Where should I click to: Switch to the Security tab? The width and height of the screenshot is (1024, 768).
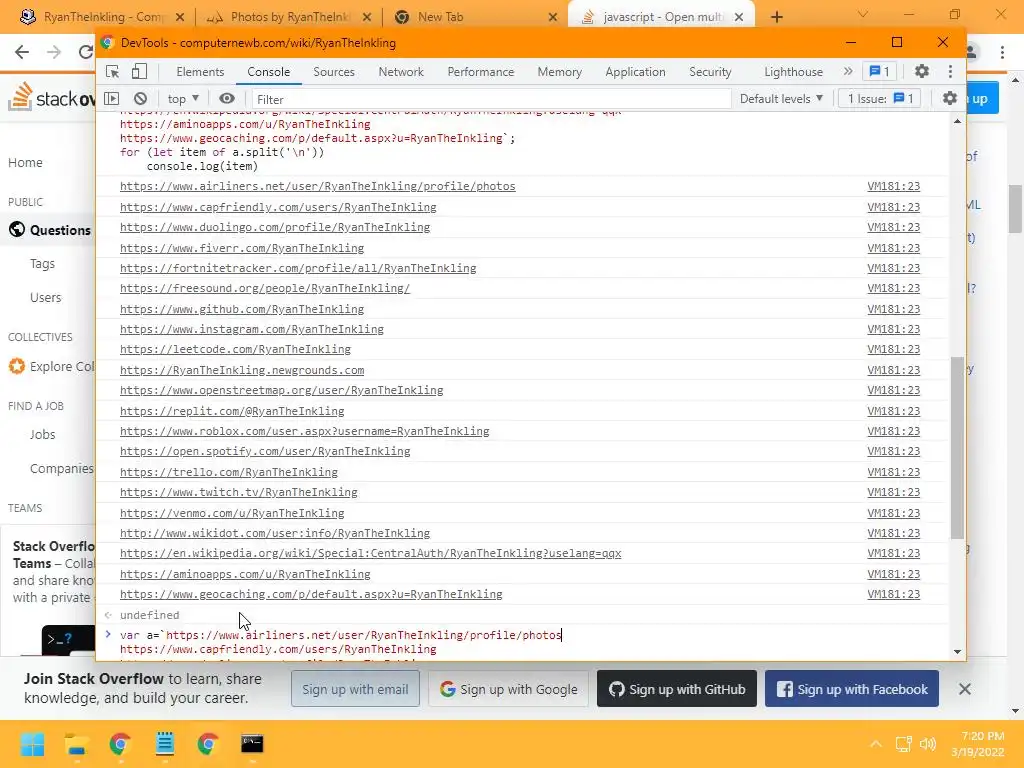[x=710, y=72]
